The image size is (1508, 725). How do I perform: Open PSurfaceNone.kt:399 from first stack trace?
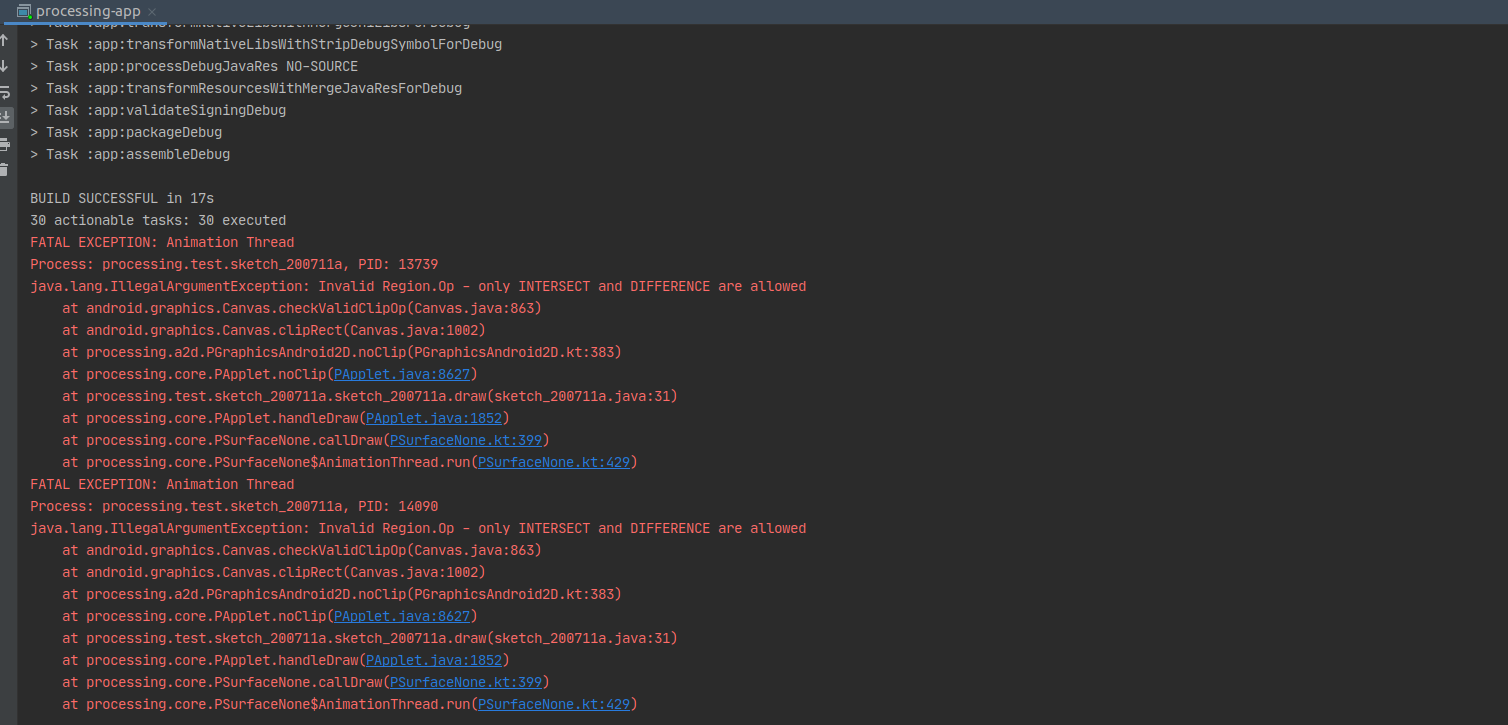[x=465, y=440]
